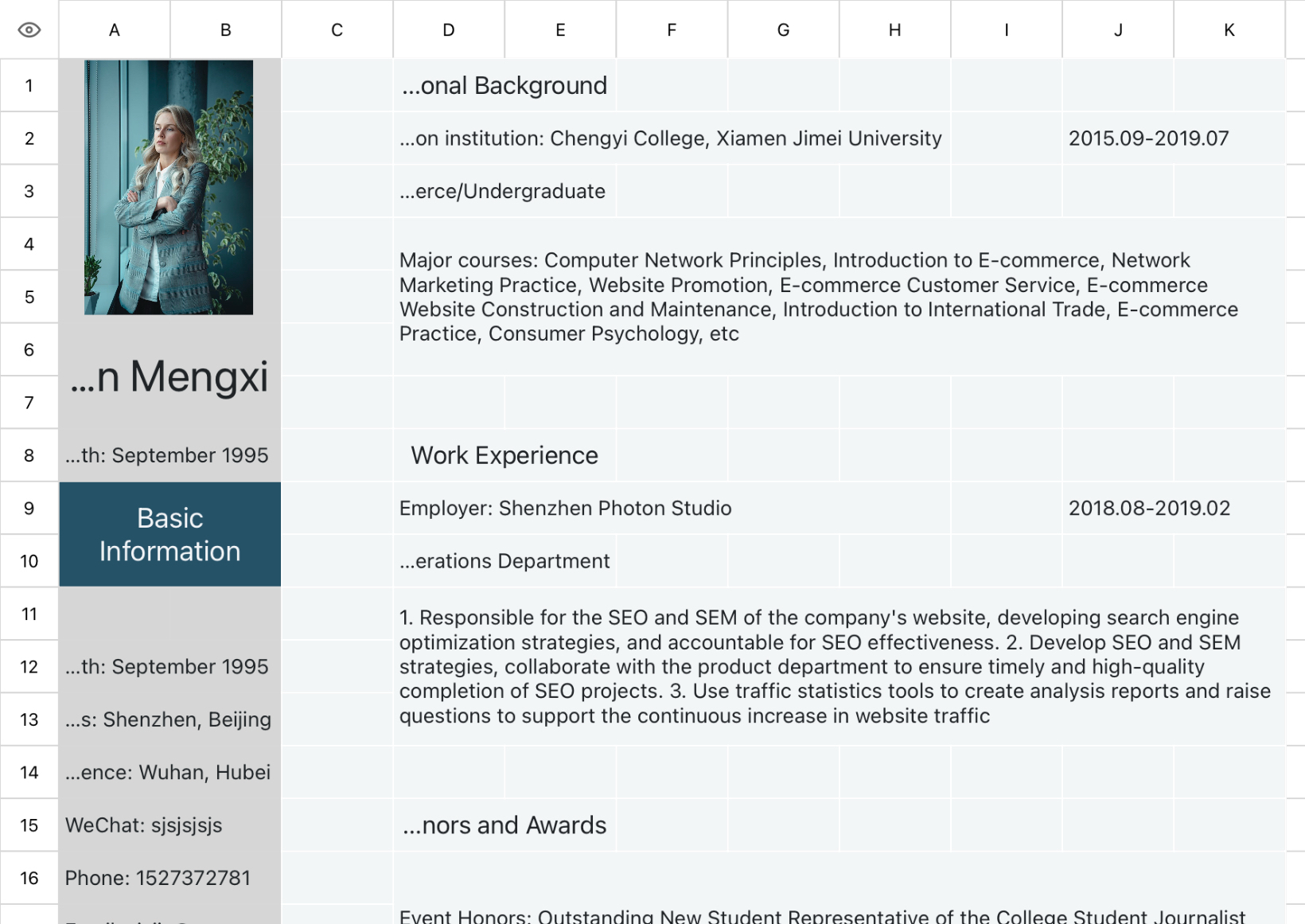This screenshot has height=924, width=1305.
Task: Select column G header
Action: (x=783, y=29)
